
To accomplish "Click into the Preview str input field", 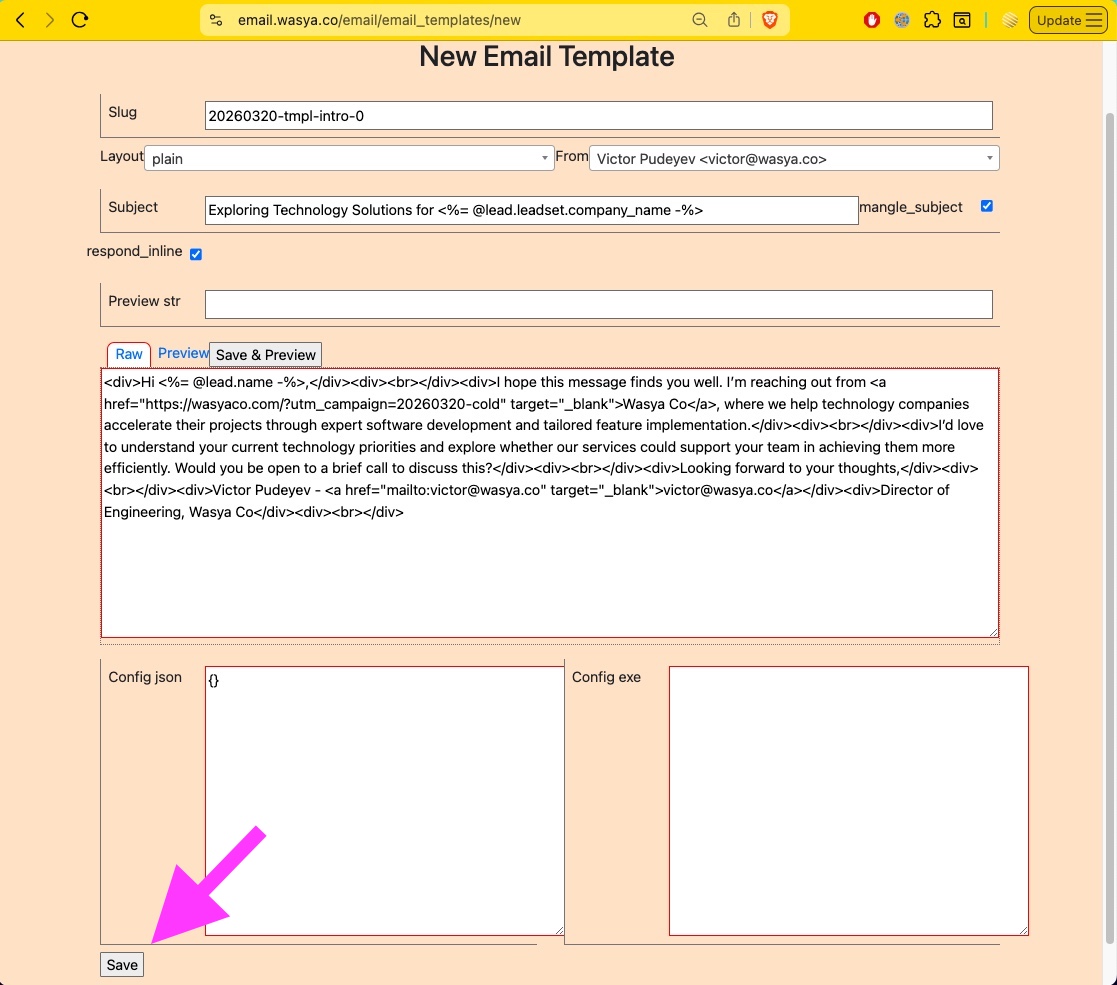I will point(598,304).
